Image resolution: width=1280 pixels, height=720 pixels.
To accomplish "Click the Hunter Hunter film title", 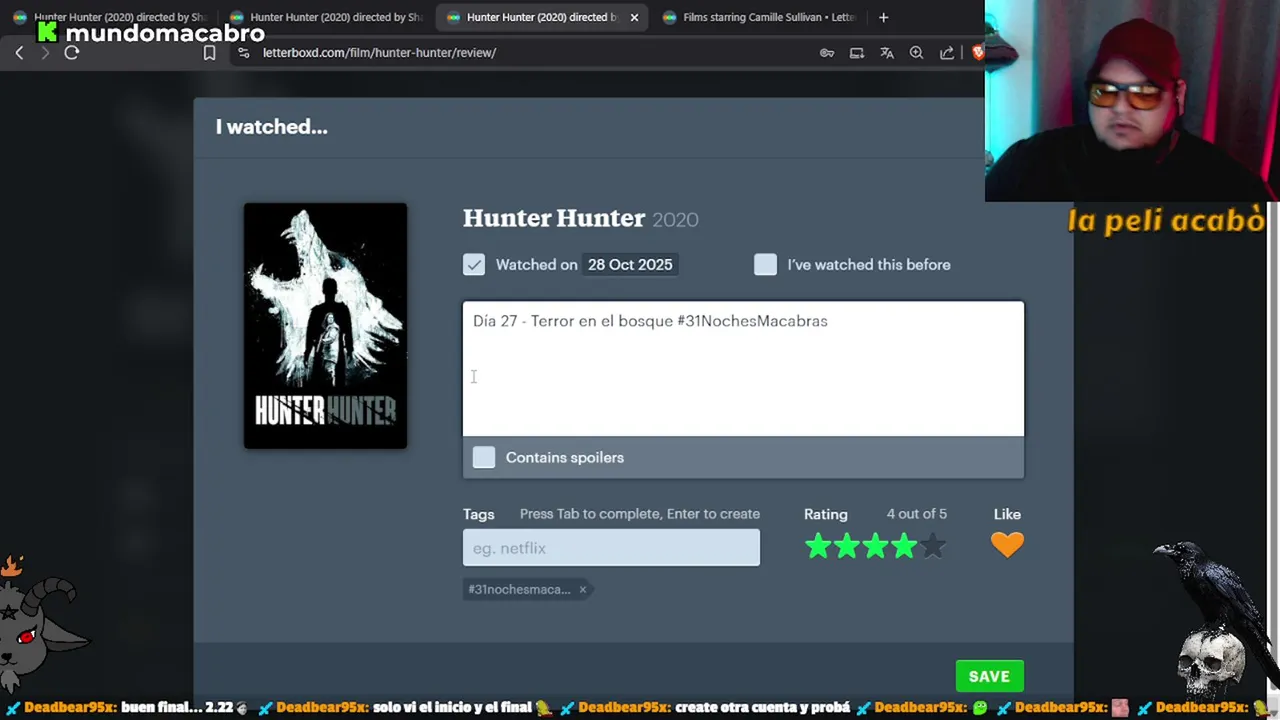I will click(x=554, y=218).
